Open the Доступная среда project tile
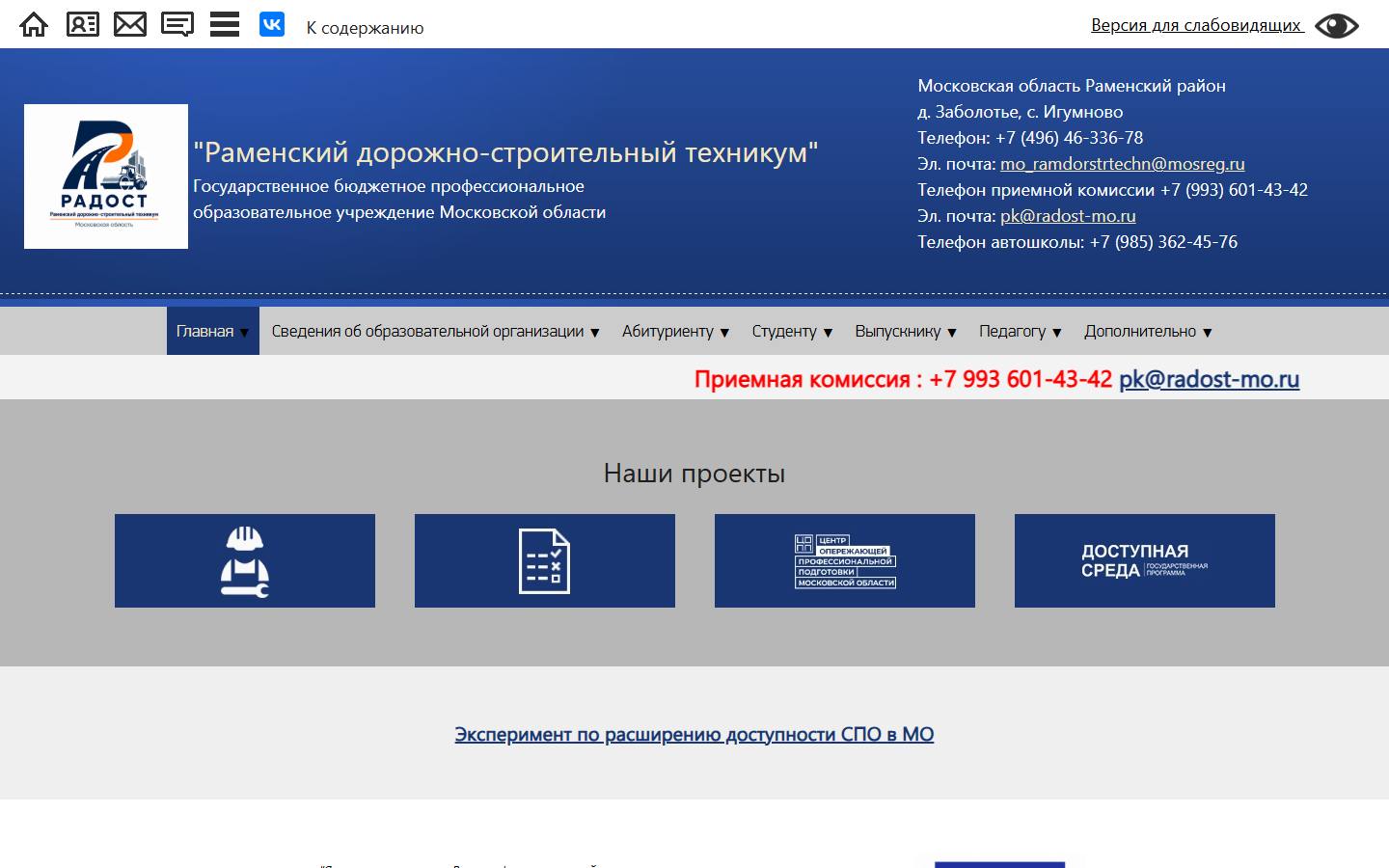This screenshot has height=868, width=1389. pos(1145,560)
